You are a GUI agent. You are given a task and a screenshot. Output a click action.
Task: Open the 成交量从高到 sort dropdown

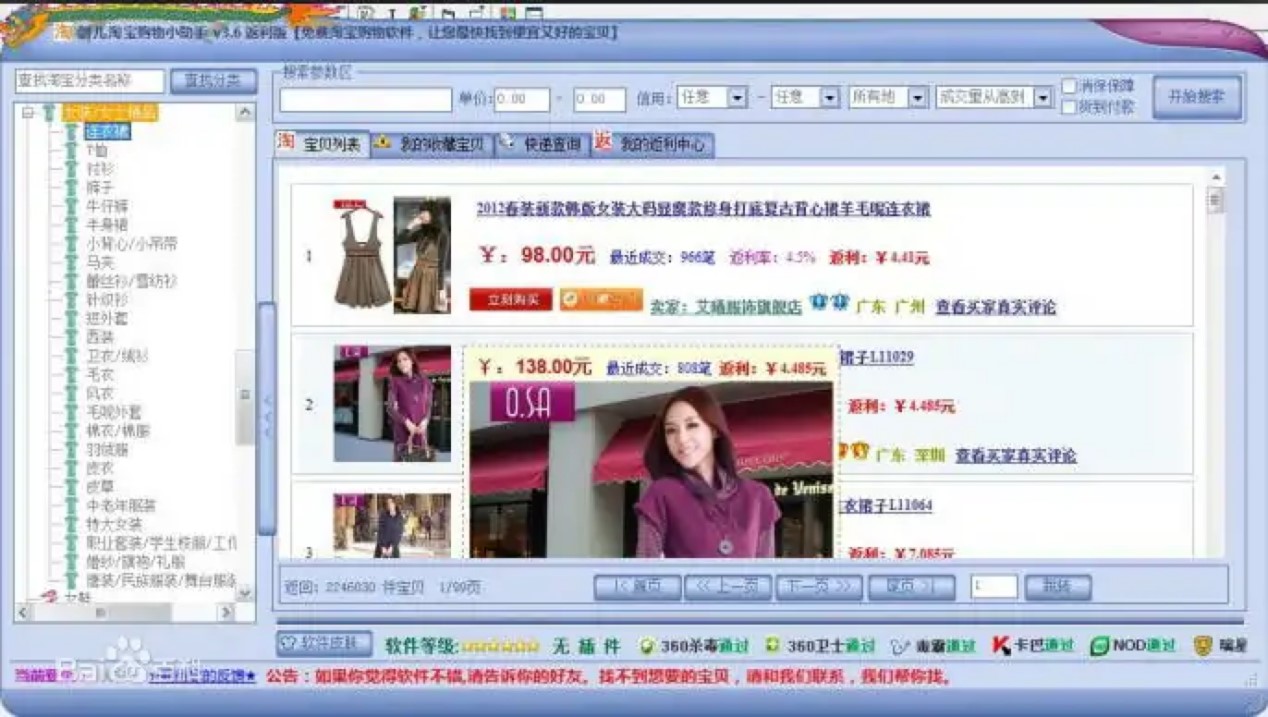pos(1043,98)
